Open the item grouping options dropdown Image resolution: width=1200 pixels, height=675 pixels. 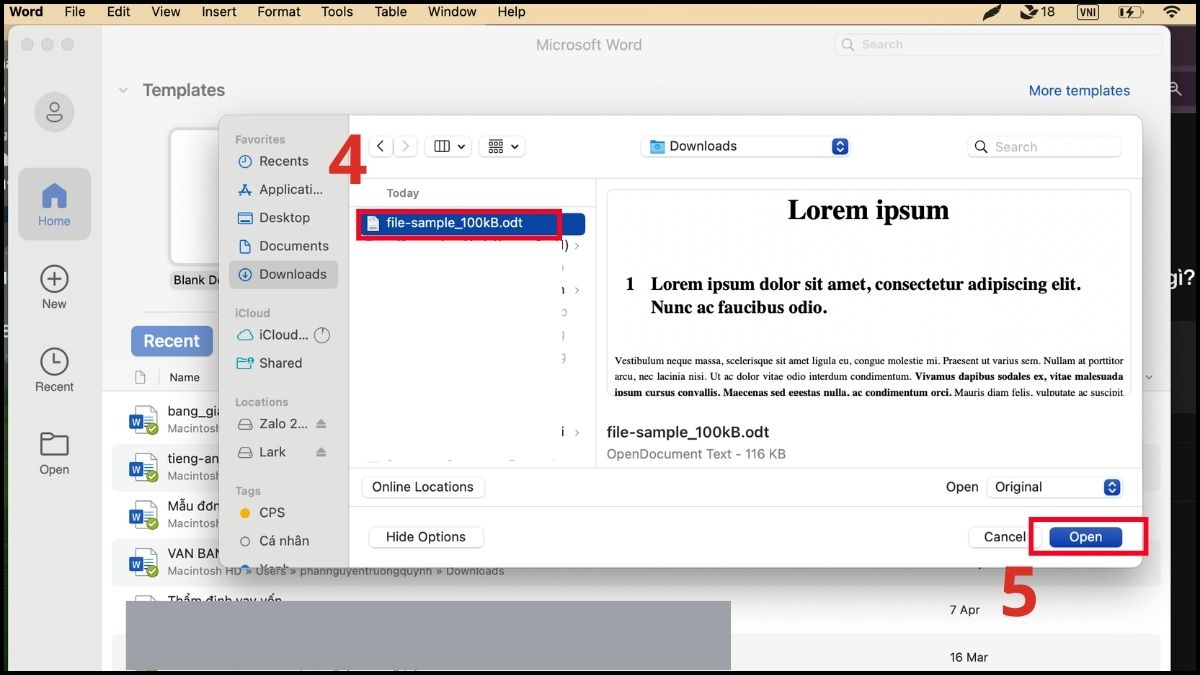[x=503, y=146]
